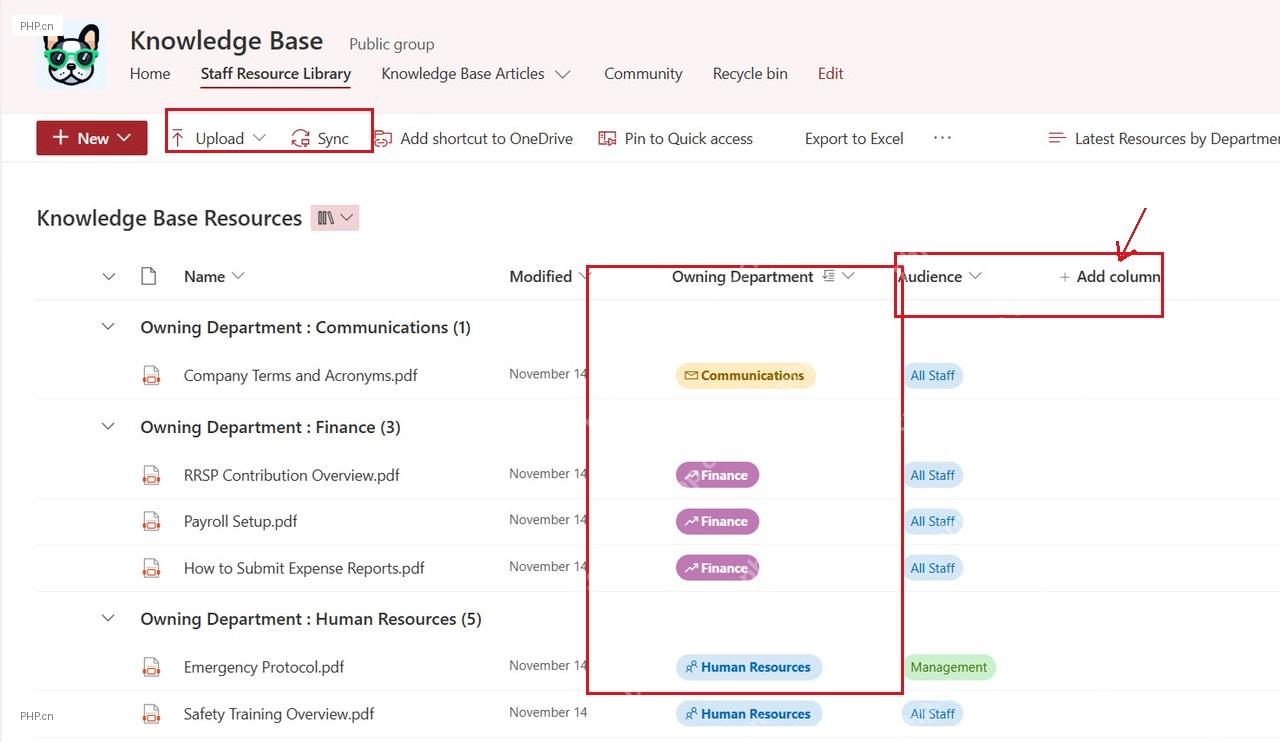Open the Community navigation tab

(643, 73)
